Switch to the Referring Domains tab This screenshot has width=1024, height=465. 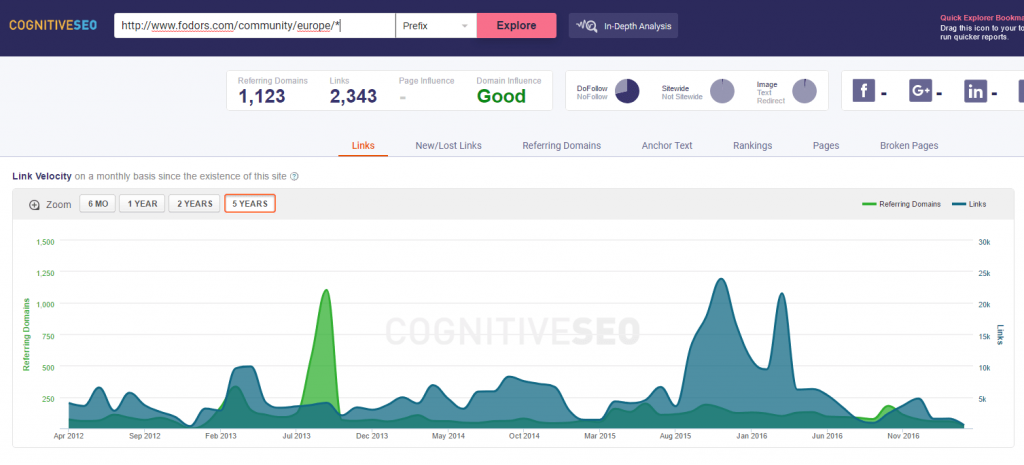click(562, 146)
